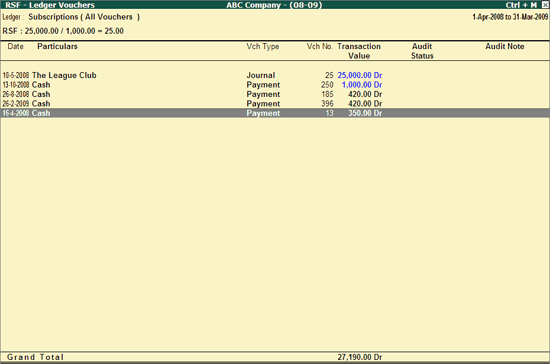This screenshot has width=550, height=364.
Task: Click the 1-Apr-2008 to 31-Mar-2009 period
Action: 510,17
